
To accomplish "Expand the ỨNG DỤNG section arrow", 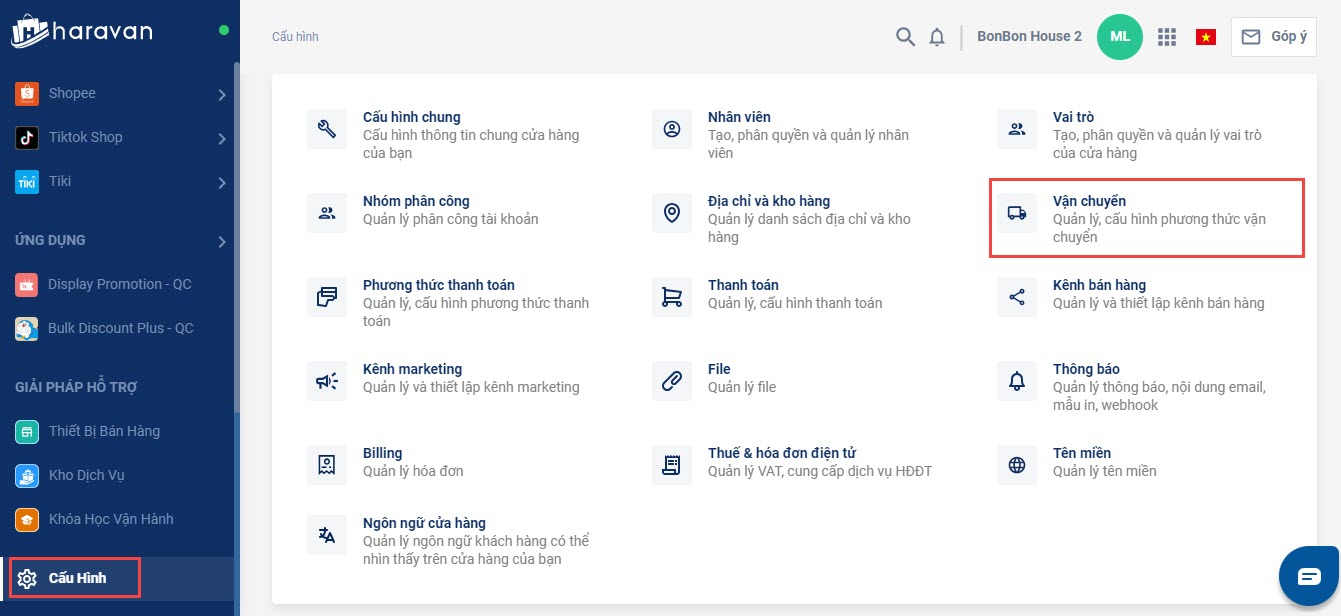I will [x=222, y=241].
